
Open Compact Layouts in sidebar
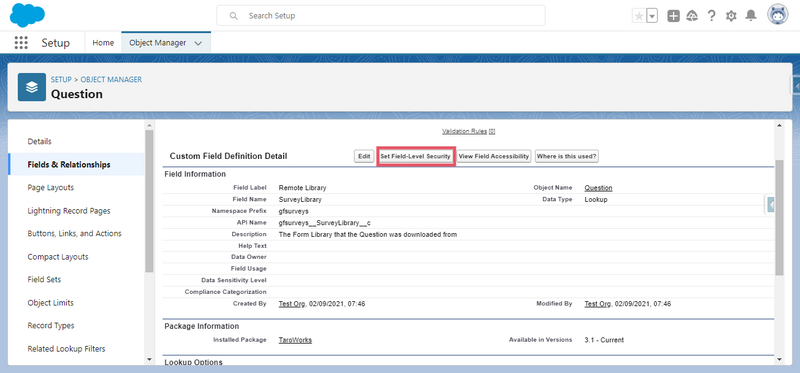[58, 257]
